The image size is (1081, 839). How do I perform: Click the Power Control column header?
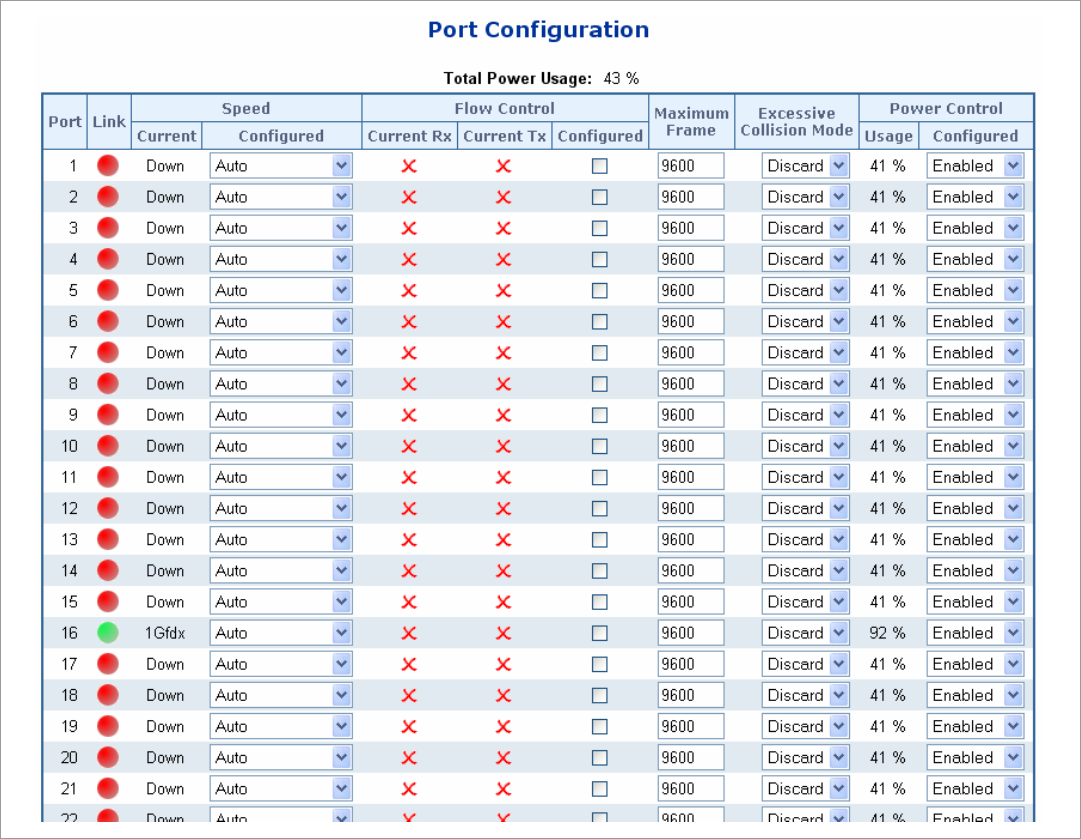pyautogui.click(x=945, y=108)
